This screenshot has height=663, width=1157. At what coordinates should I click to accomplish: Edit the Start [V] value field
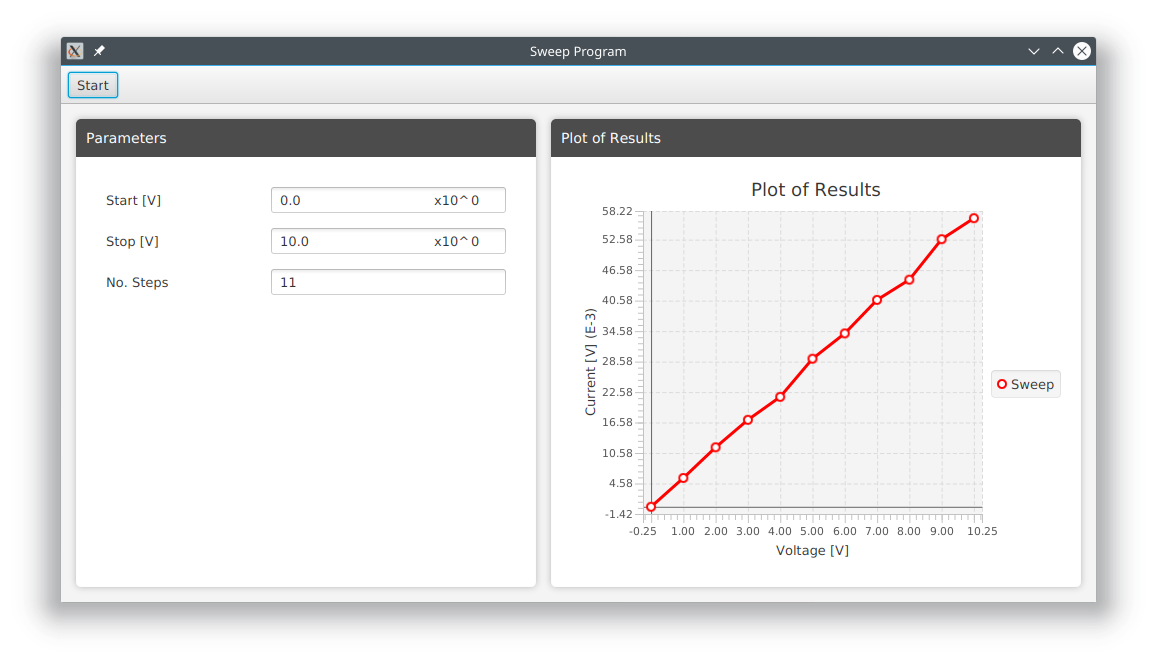351,200
